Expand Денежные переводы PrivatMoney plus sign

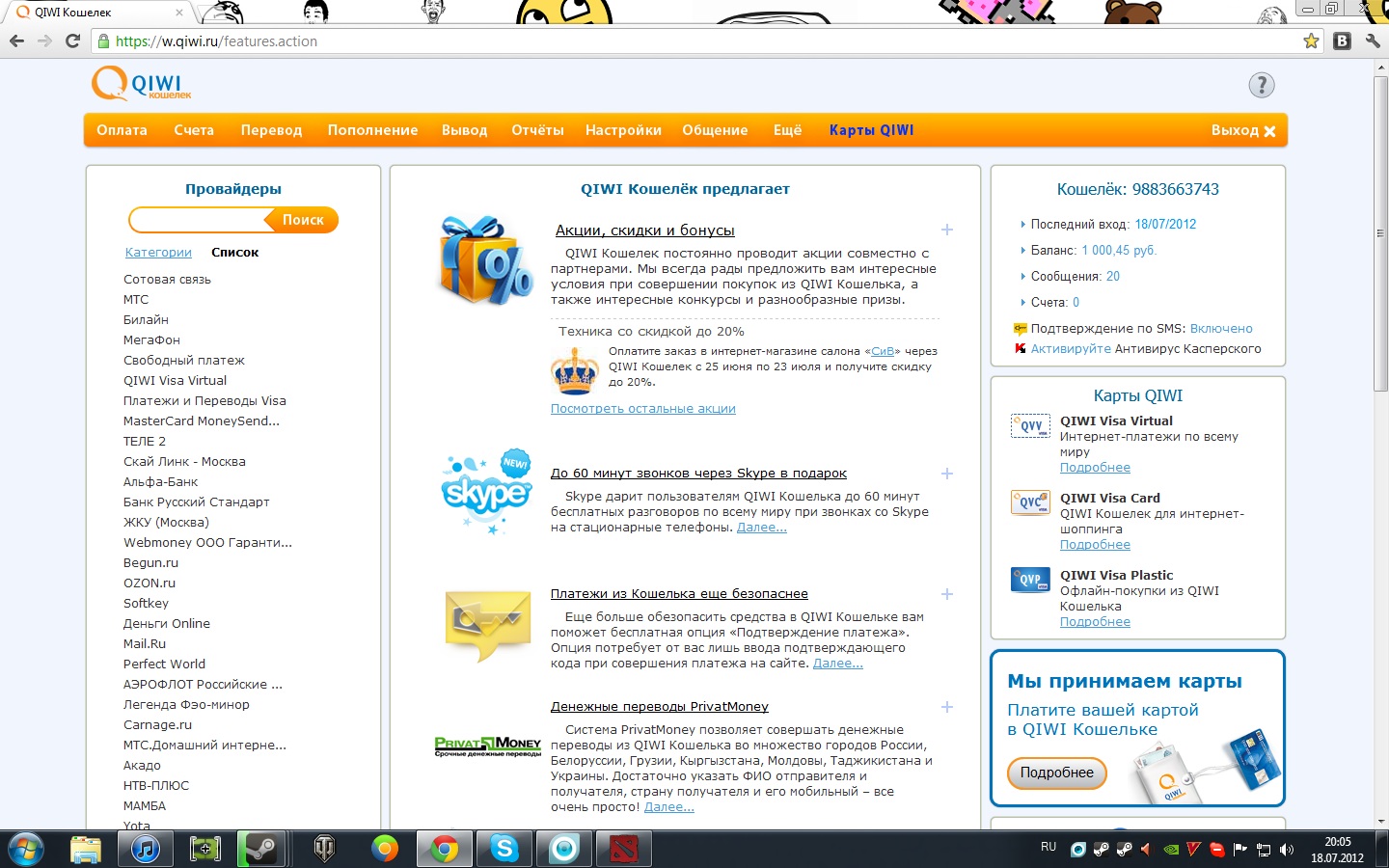pos(947,707)
